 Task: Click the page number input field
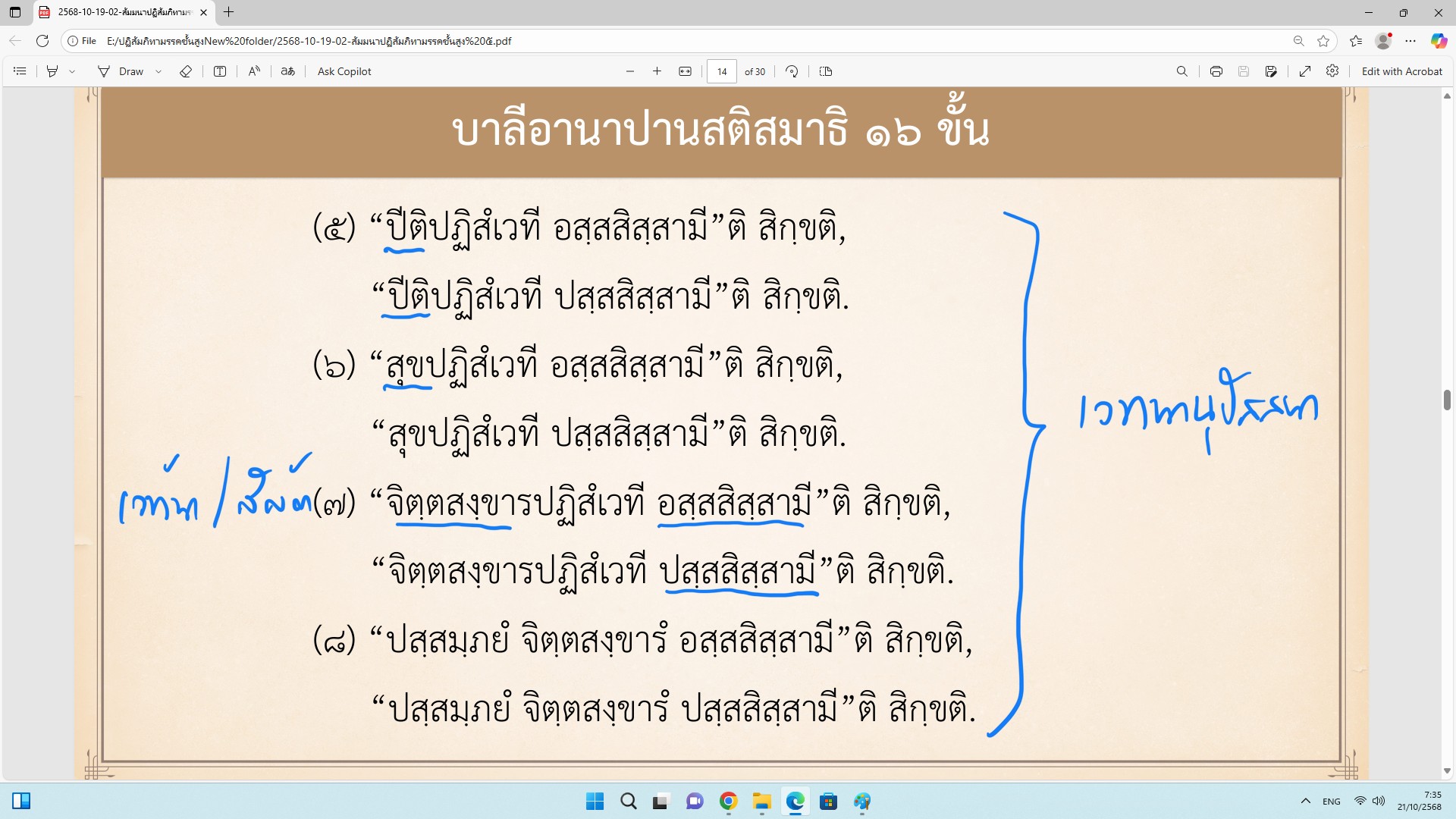click(721, 71)
